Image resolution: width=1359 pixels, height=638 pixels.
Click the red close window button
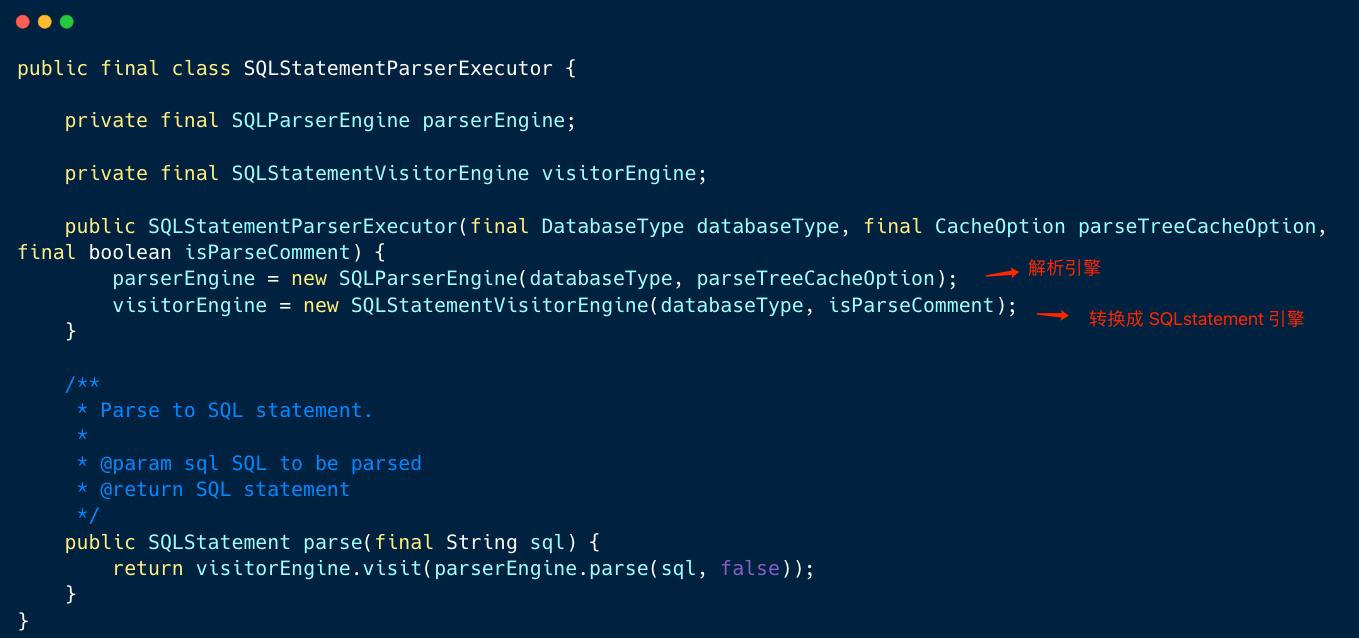click(23, 22)
